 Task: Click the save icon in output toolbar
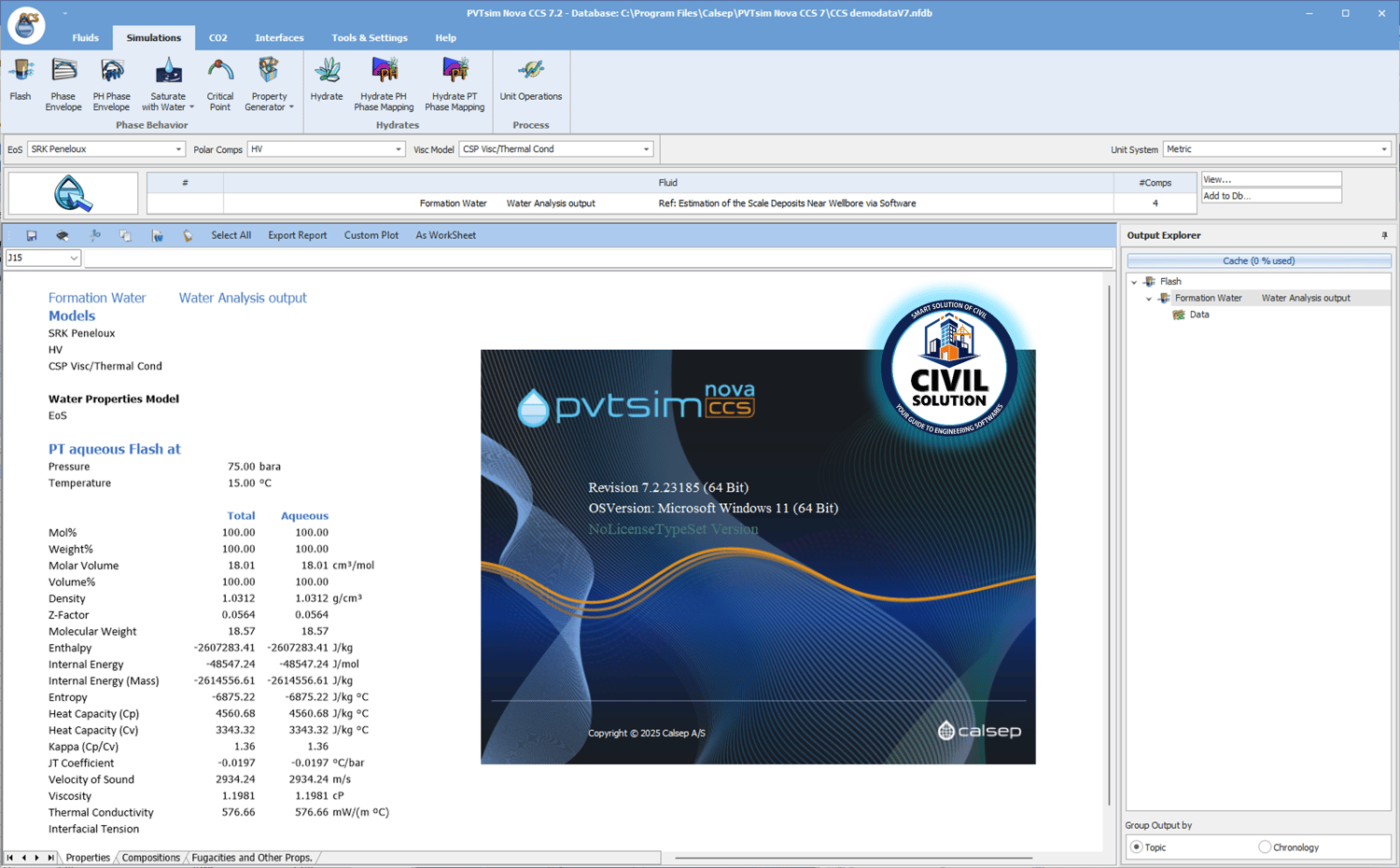(32, 236)
